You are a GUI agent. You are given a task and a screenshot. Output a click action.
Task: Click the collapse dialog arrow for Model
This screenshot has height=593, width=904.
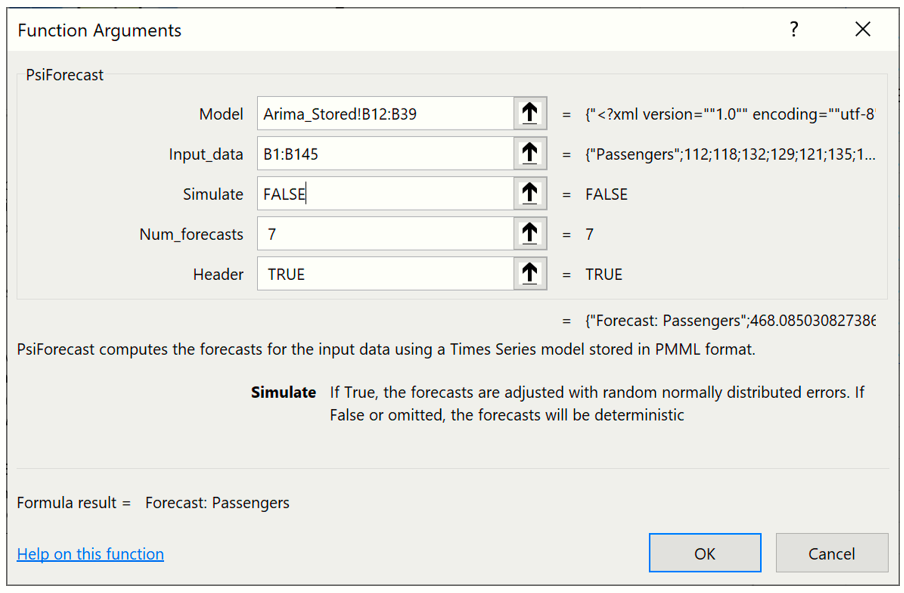click(530, 114)
